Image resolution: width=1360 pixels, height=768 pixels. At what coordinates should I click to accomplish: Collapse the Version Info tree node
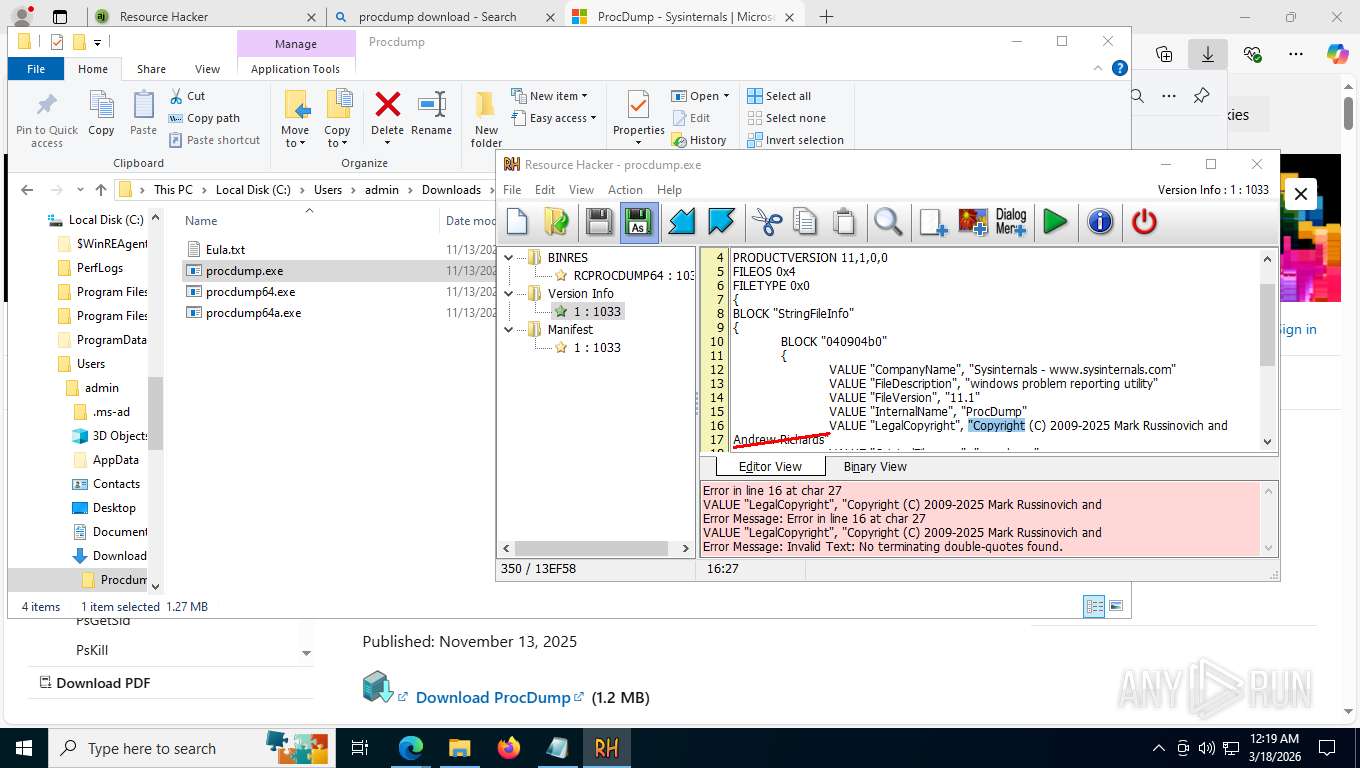click(509, 293)
